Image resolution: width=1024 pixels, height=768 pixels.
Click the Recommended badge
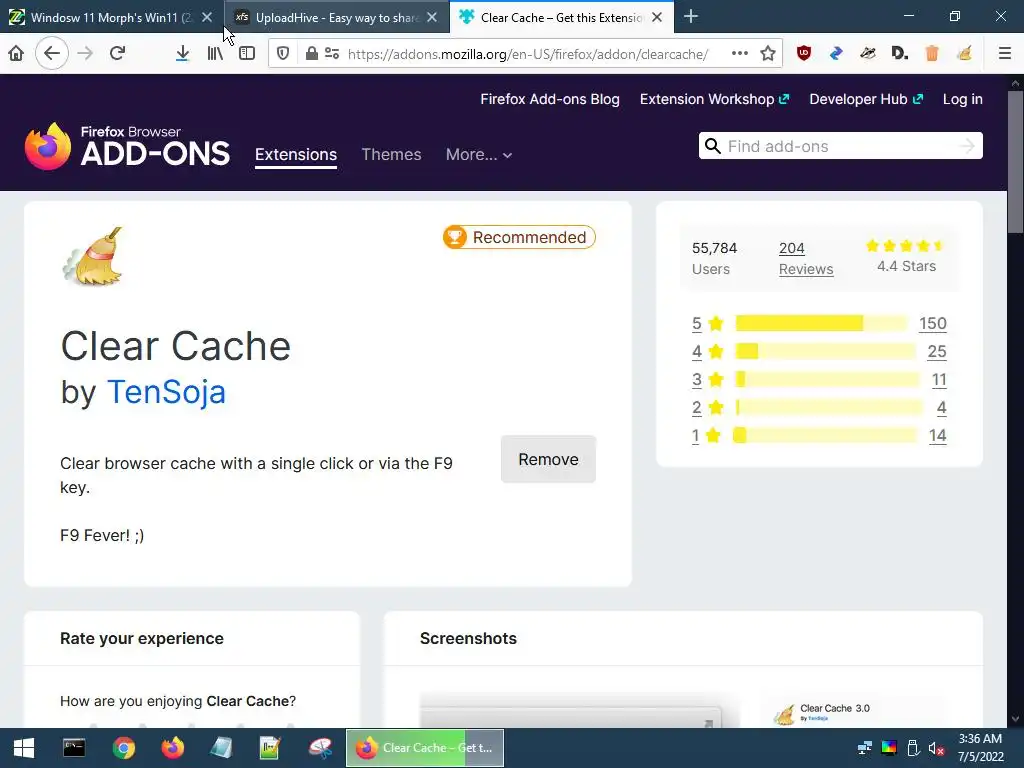(519, 237)
